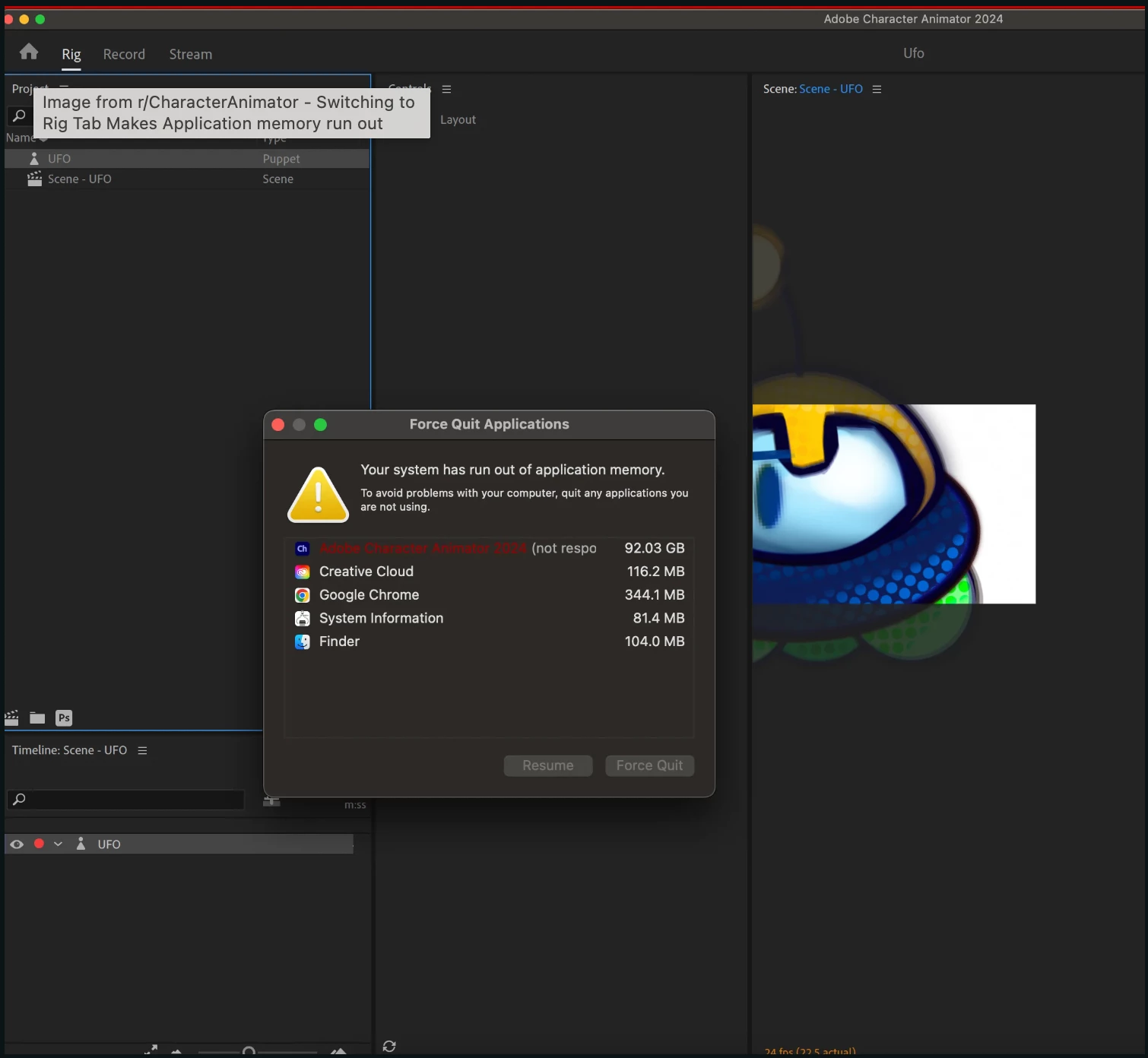Click the 116.2 MB memory value
The width and height of the screenshot is (1148, 1058).
pos(655,572)
